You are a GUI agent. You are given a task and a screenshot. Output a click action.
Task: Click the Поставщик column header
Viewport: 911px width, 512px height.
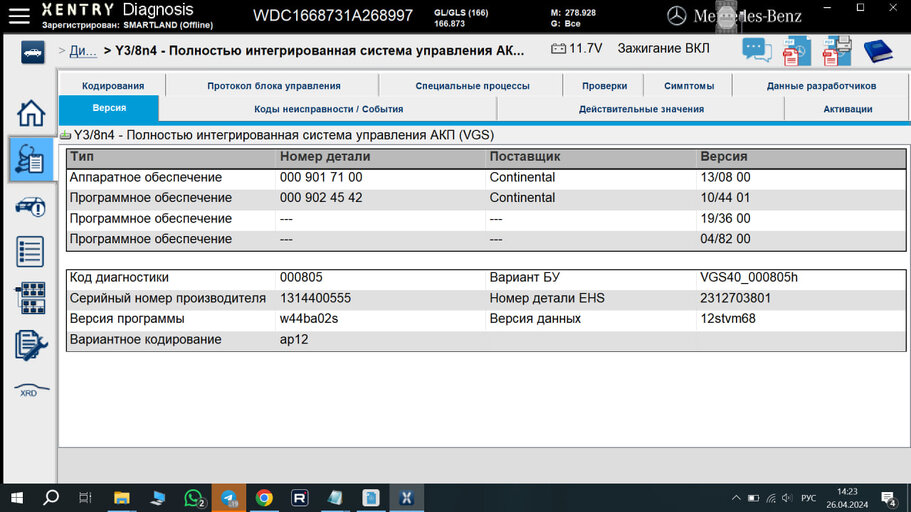525,157
